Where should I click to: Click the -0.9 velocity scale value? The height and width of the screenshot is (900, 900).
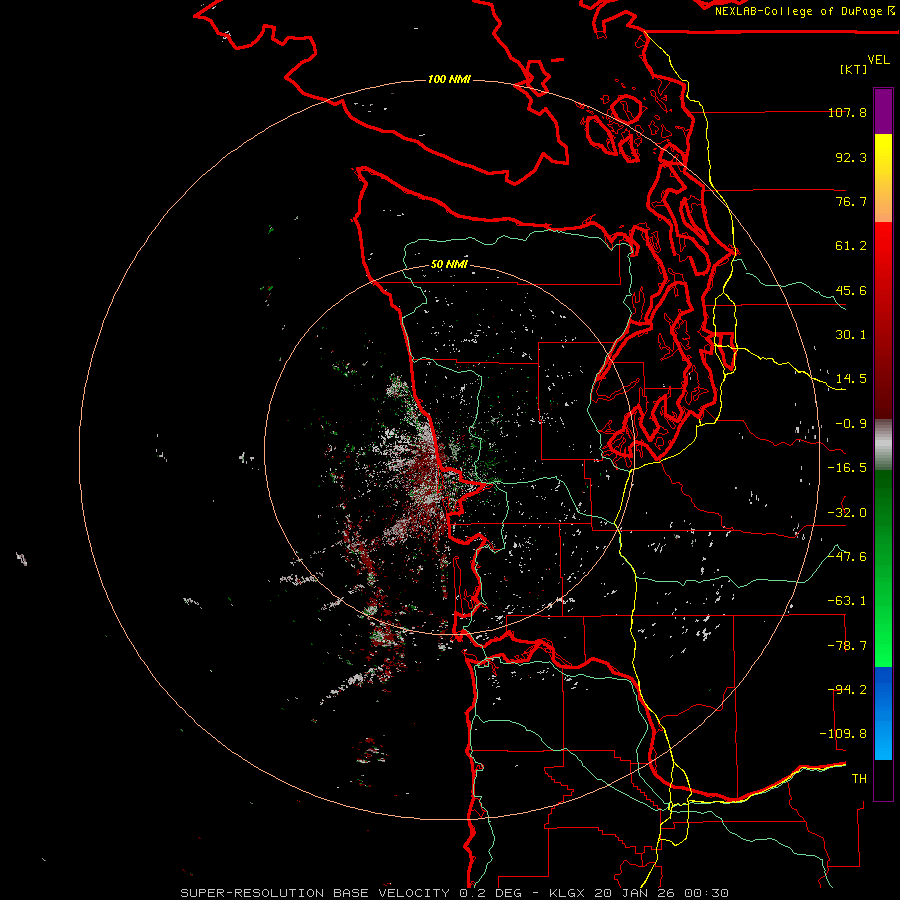coord(851,424)
